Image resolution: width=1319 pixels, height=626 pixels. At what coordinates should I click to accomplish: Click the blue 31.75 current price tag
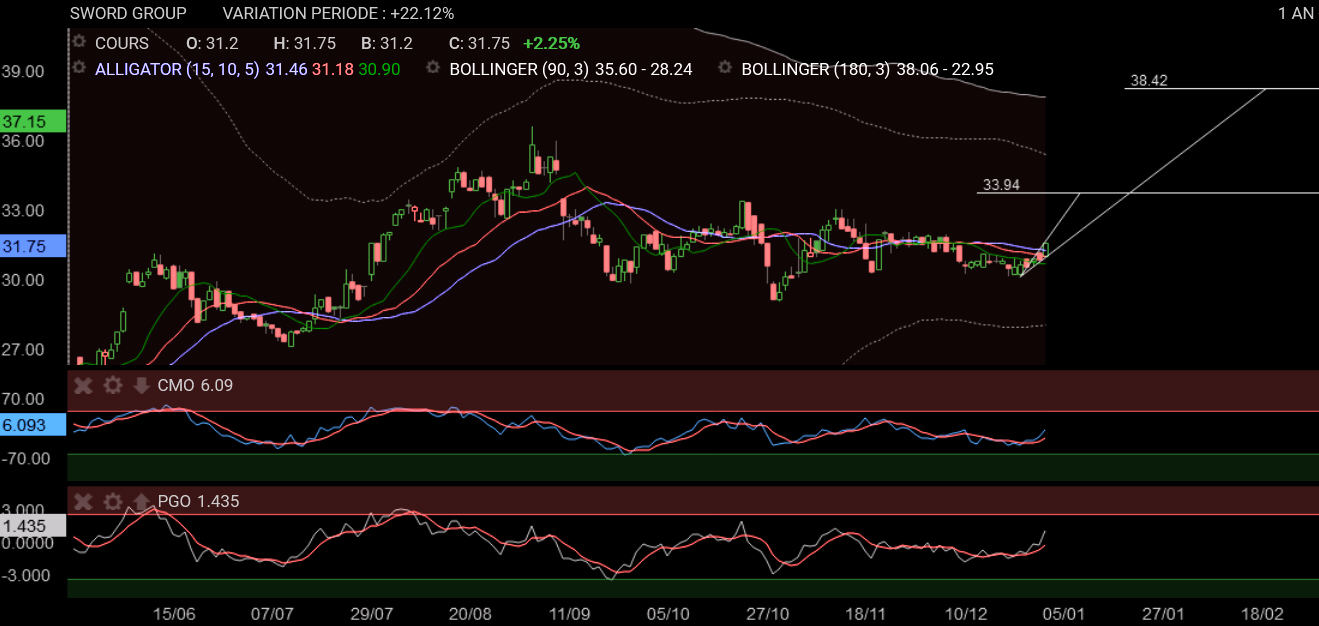[x=32, y=246]
